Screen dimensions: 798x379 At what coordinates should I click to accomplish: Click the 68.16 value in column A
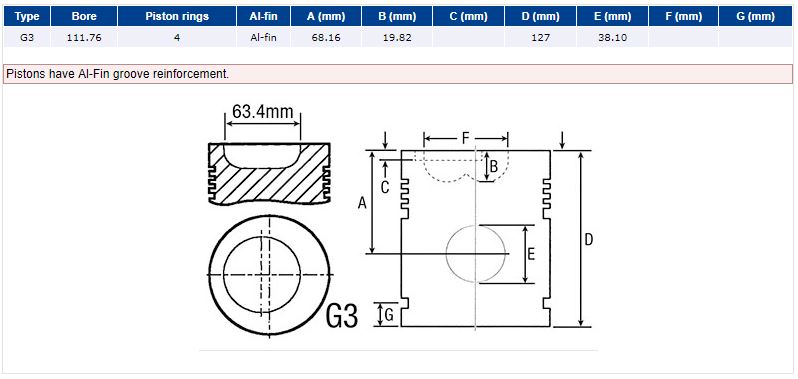pos(326,37)
